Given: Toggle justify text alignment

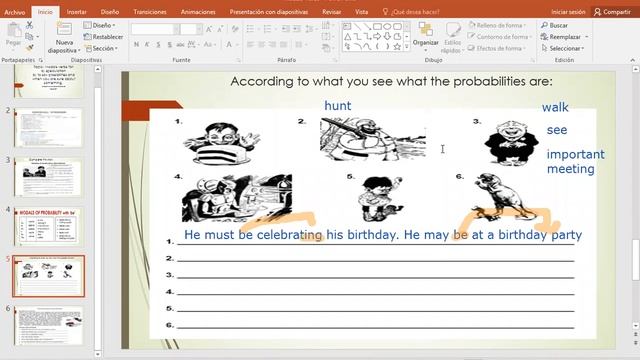Looking at the screenshot, I should pyautogui.click(x=283, y=44).
